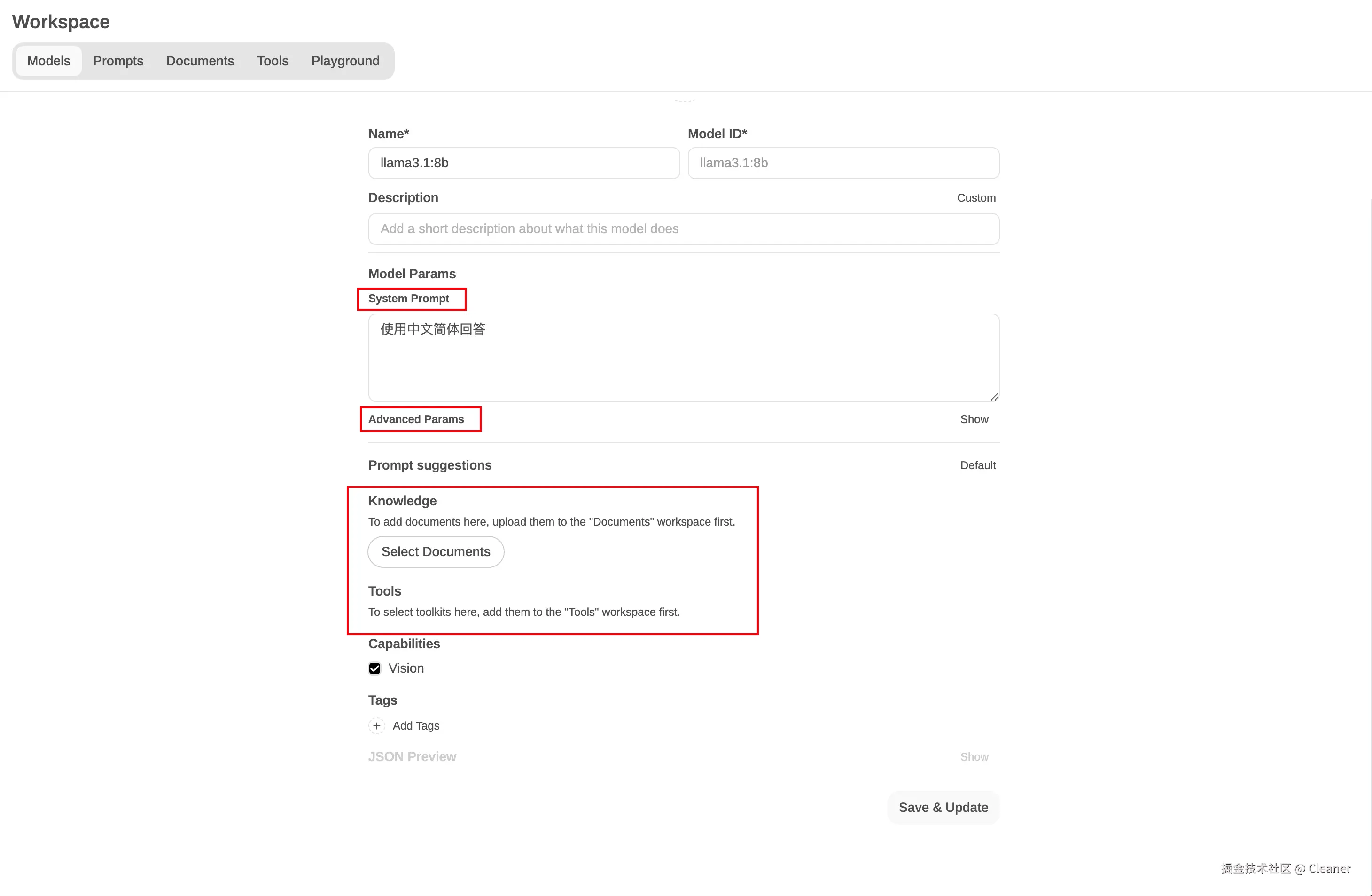
Task: Click the Select Documents button
Action: point(436,552)
